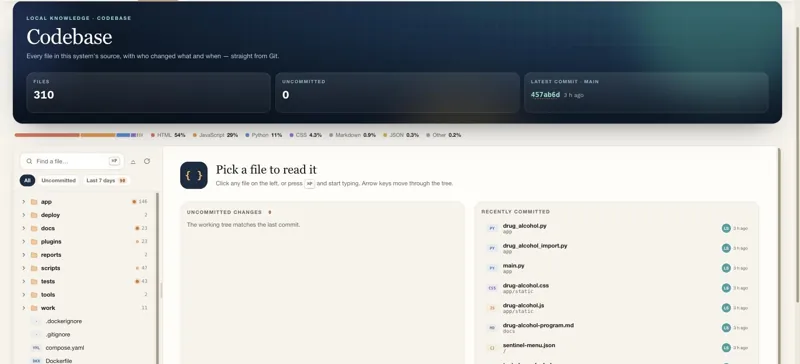The height and width of the screenshot is (364, 800).
Task: Refresh the file tree with the reload icon
Action: pos(147,161)
